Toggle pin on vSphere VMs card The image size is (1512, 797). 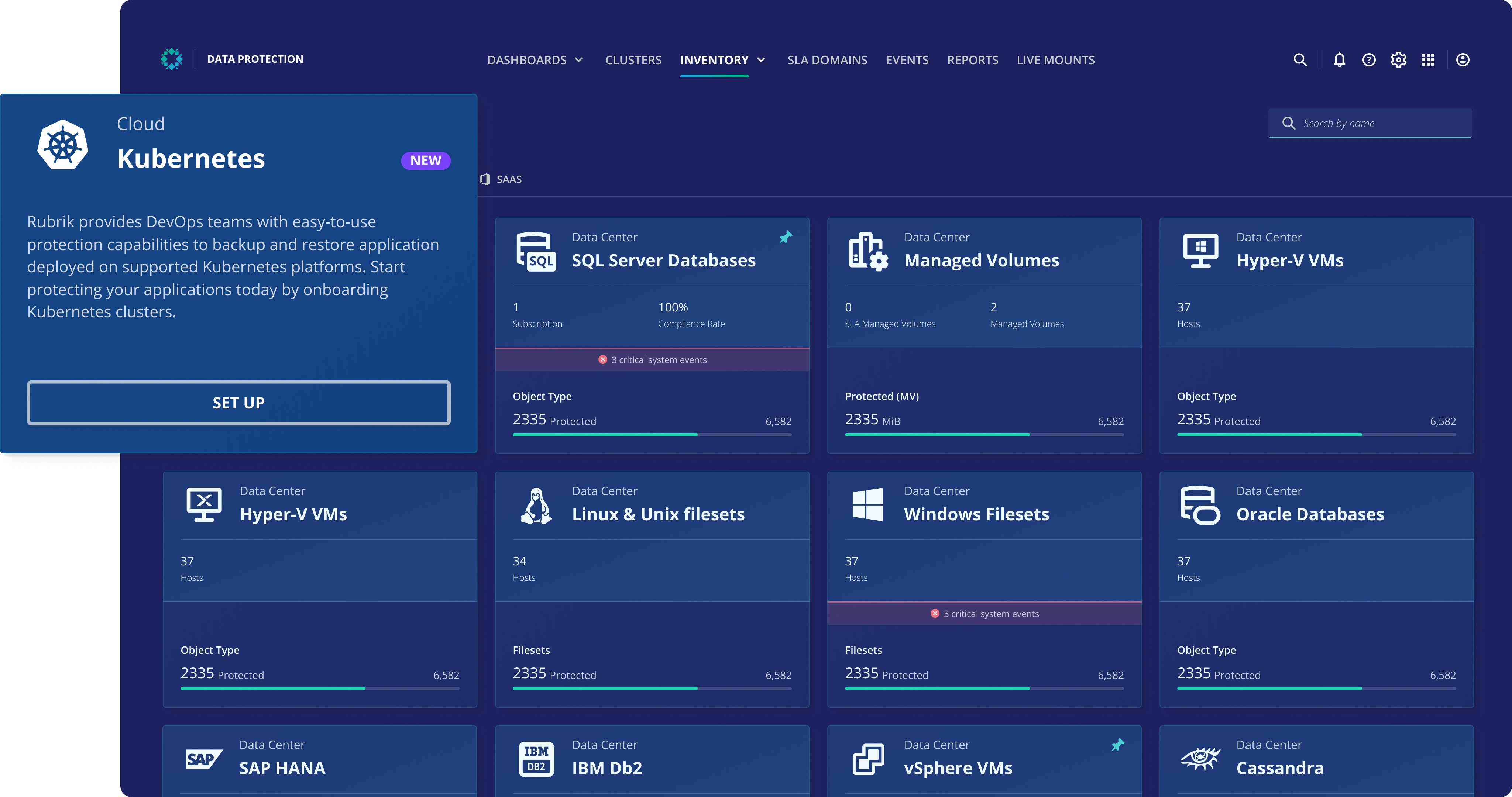1117,745
